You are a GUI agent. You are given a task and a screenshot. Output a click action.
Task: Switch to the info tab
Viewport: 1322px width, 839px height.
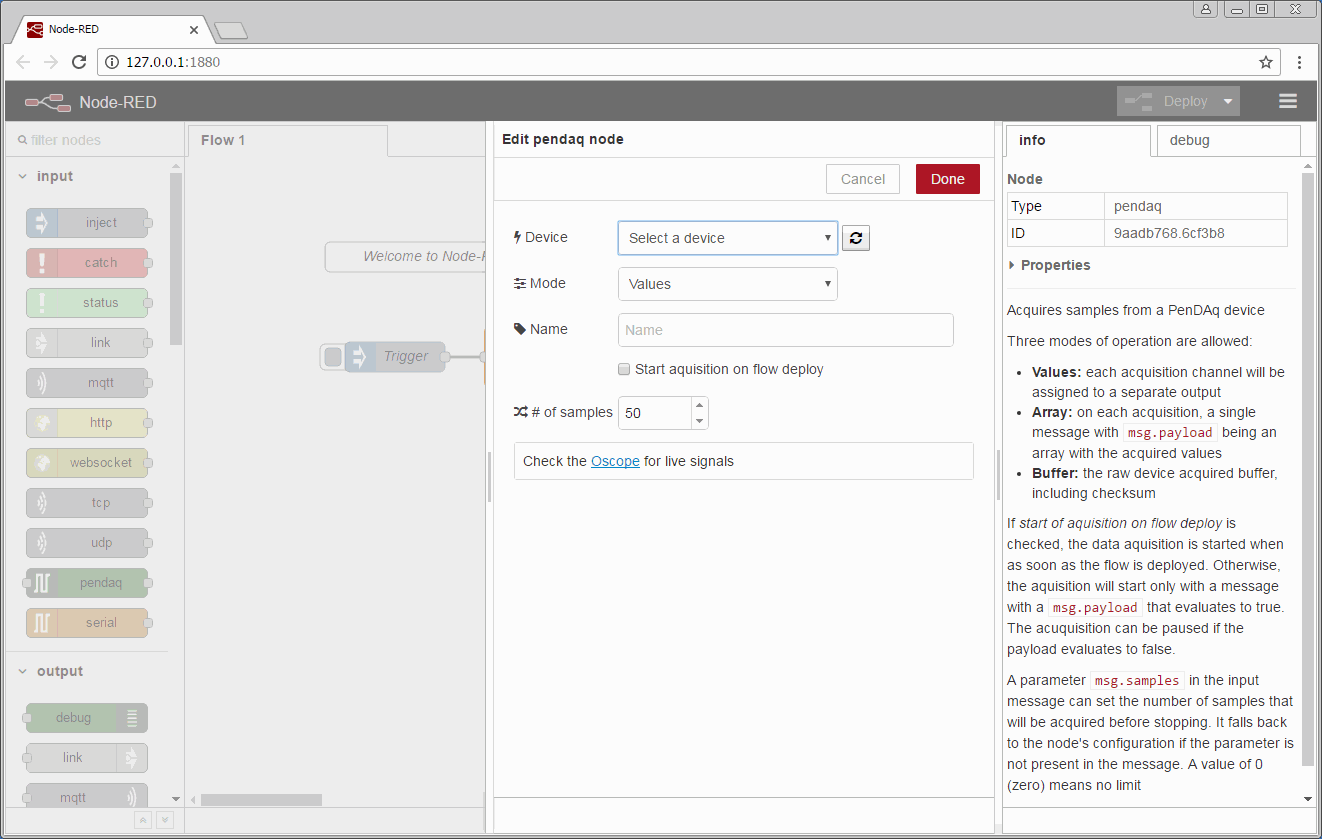click(1078, 141)
